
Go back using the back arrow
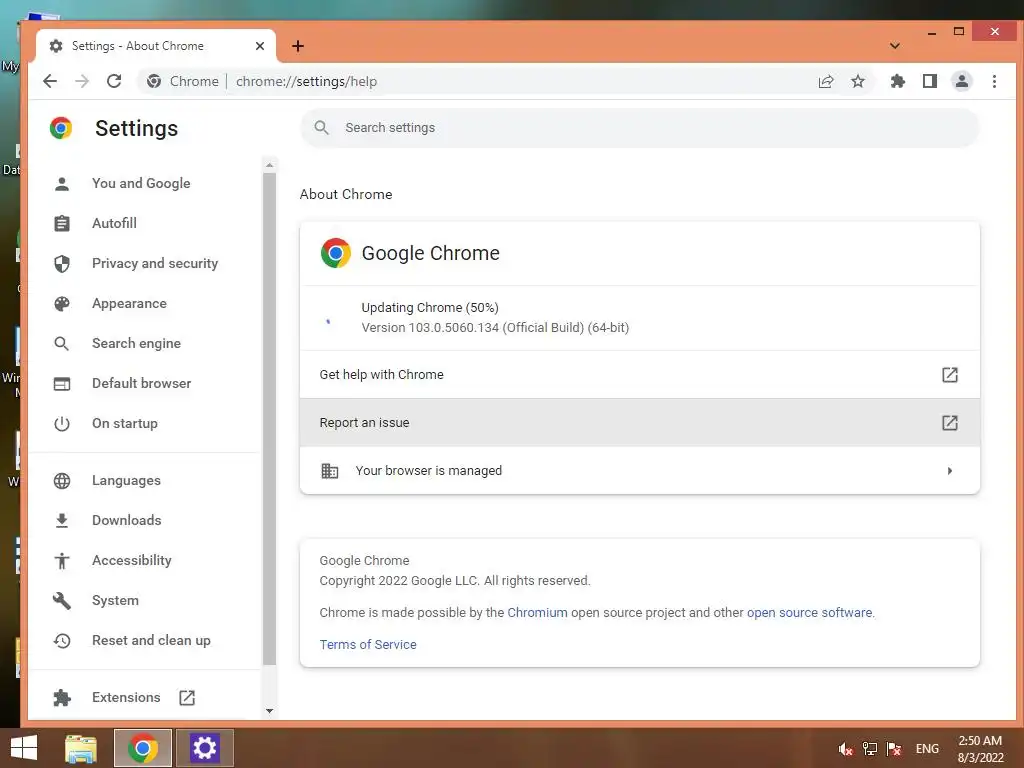50,81
